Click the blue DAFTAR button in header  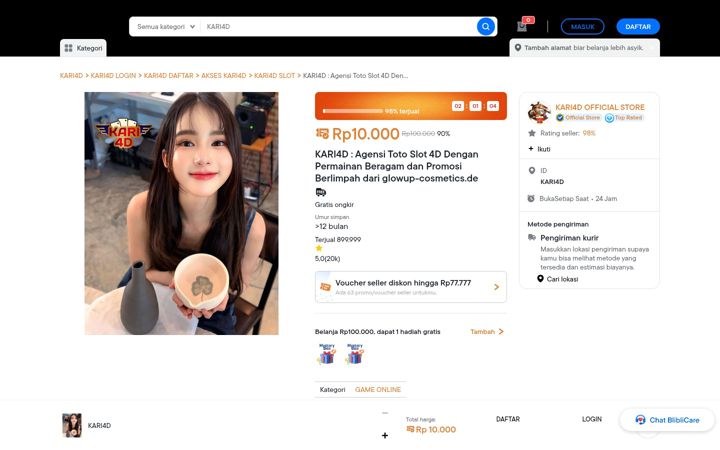(638, 27)
